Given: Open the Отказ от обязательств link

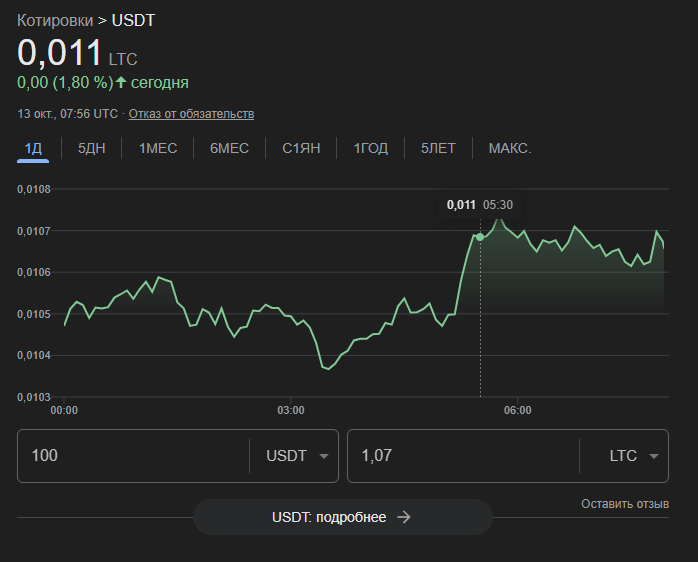Looking at the screenshot, I should (x=191, y=114).
